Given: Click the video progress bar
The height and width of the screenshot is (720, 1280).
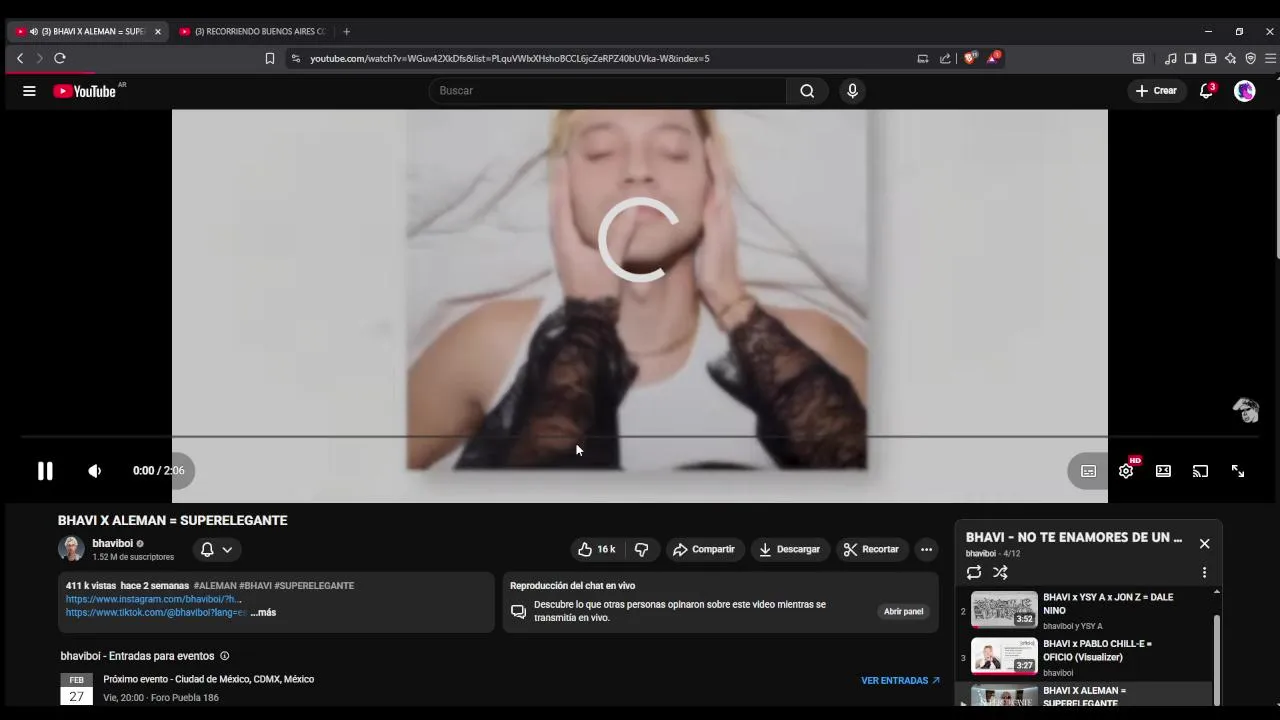Looking at the screenshot, I should 640,437.
